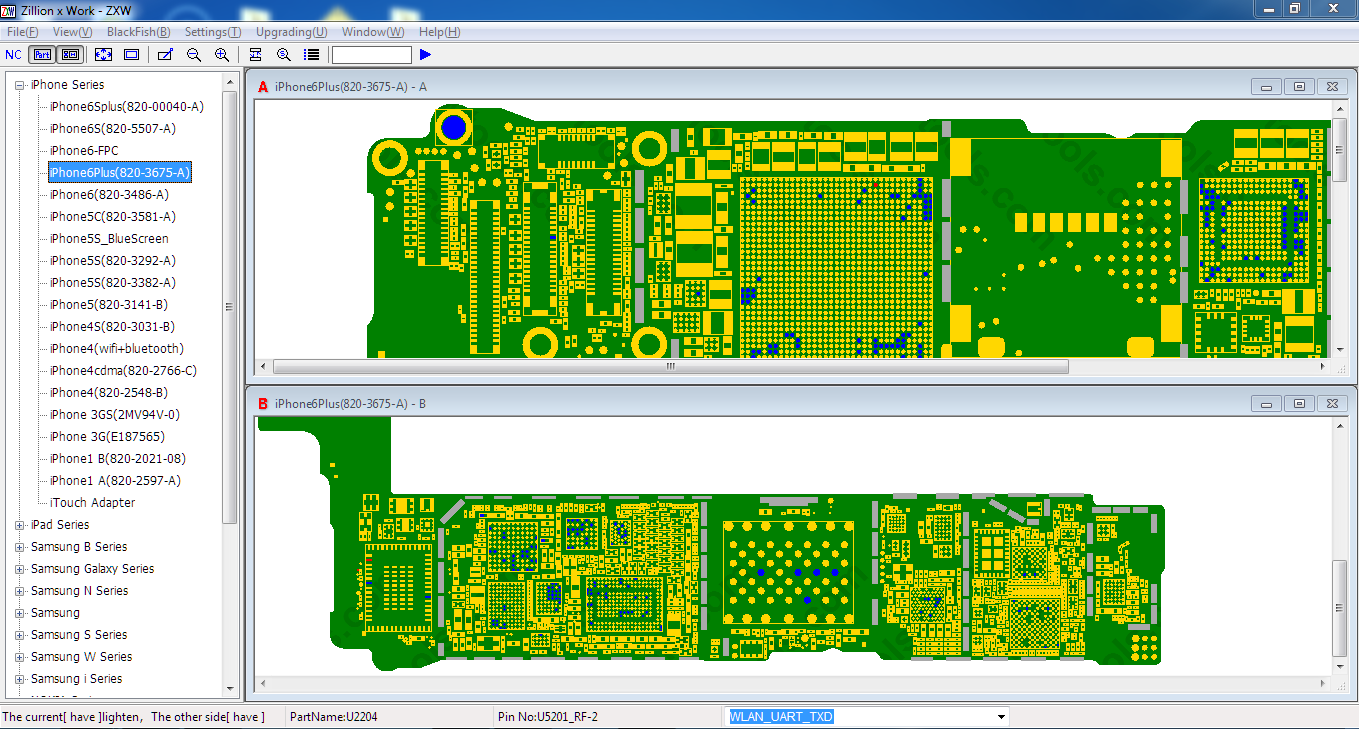This screenshot has height=729, width=1359.
Task: Click the NC toolbar button
Action: point(13,54)
